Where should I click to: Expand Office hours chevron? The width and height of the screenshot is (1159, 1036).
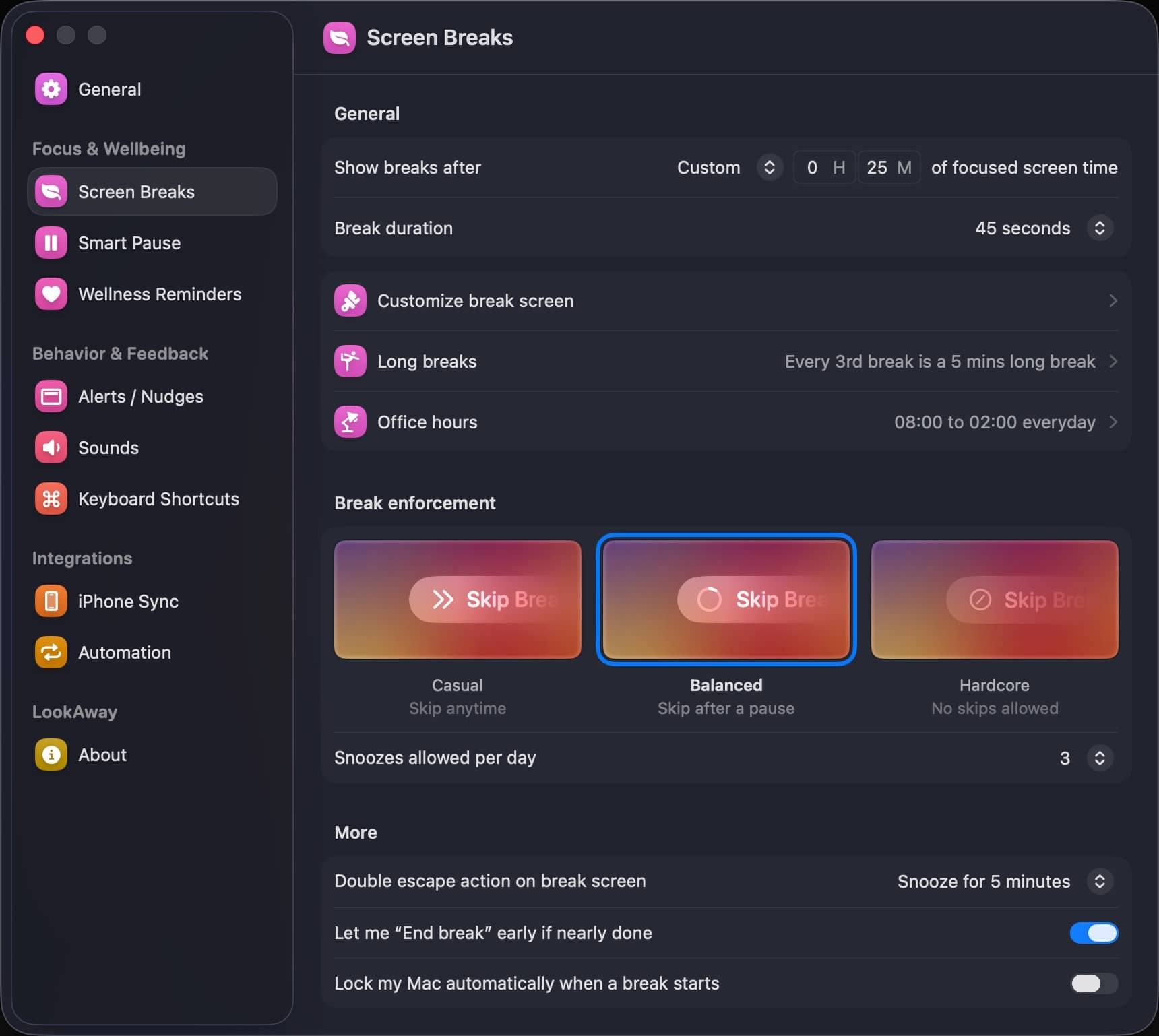tap(1113, 422)
